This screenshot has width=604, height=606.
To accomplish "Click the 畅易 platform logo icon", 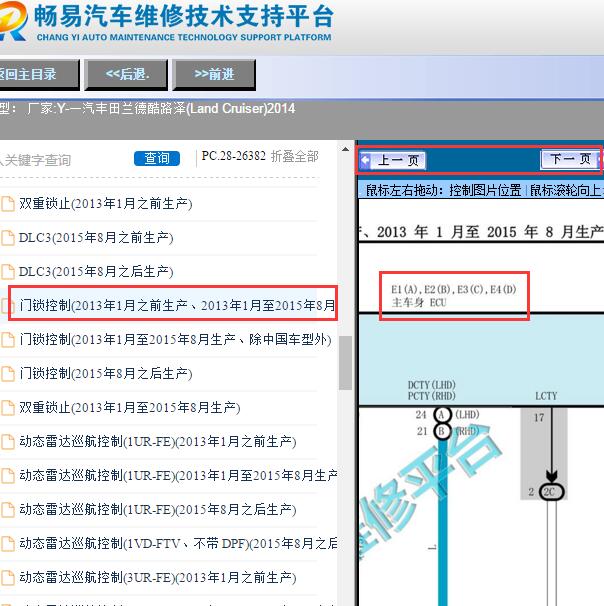I will pos(12,21).
